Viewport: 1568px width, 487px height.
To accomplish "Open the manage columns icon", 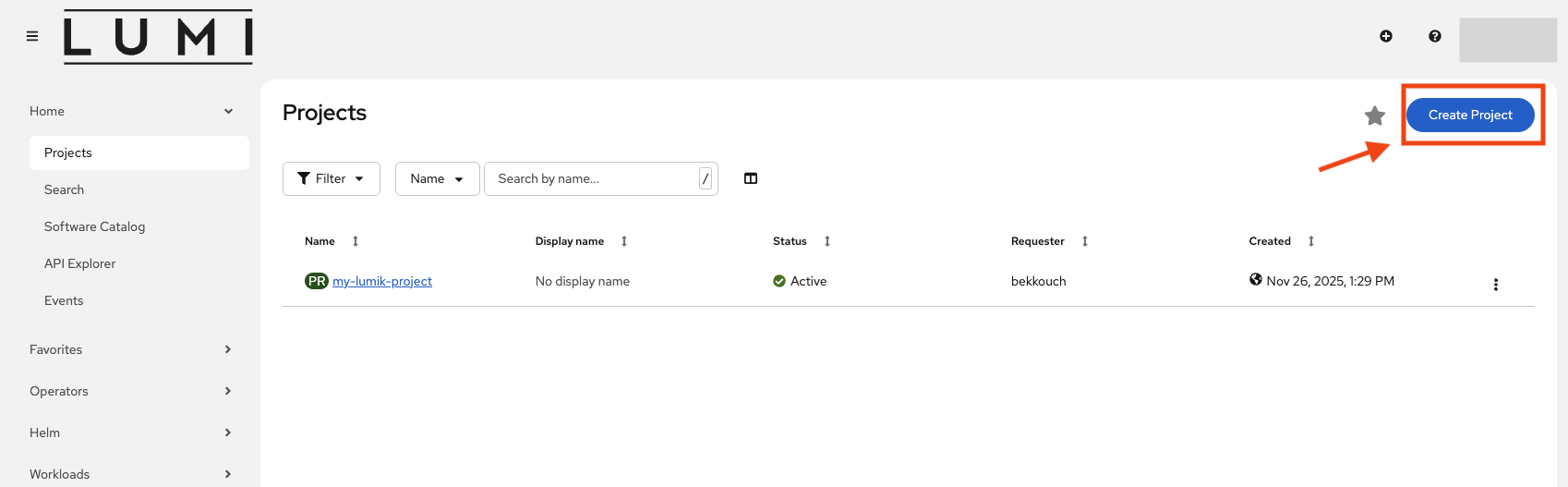I will (x=750, y=178).
